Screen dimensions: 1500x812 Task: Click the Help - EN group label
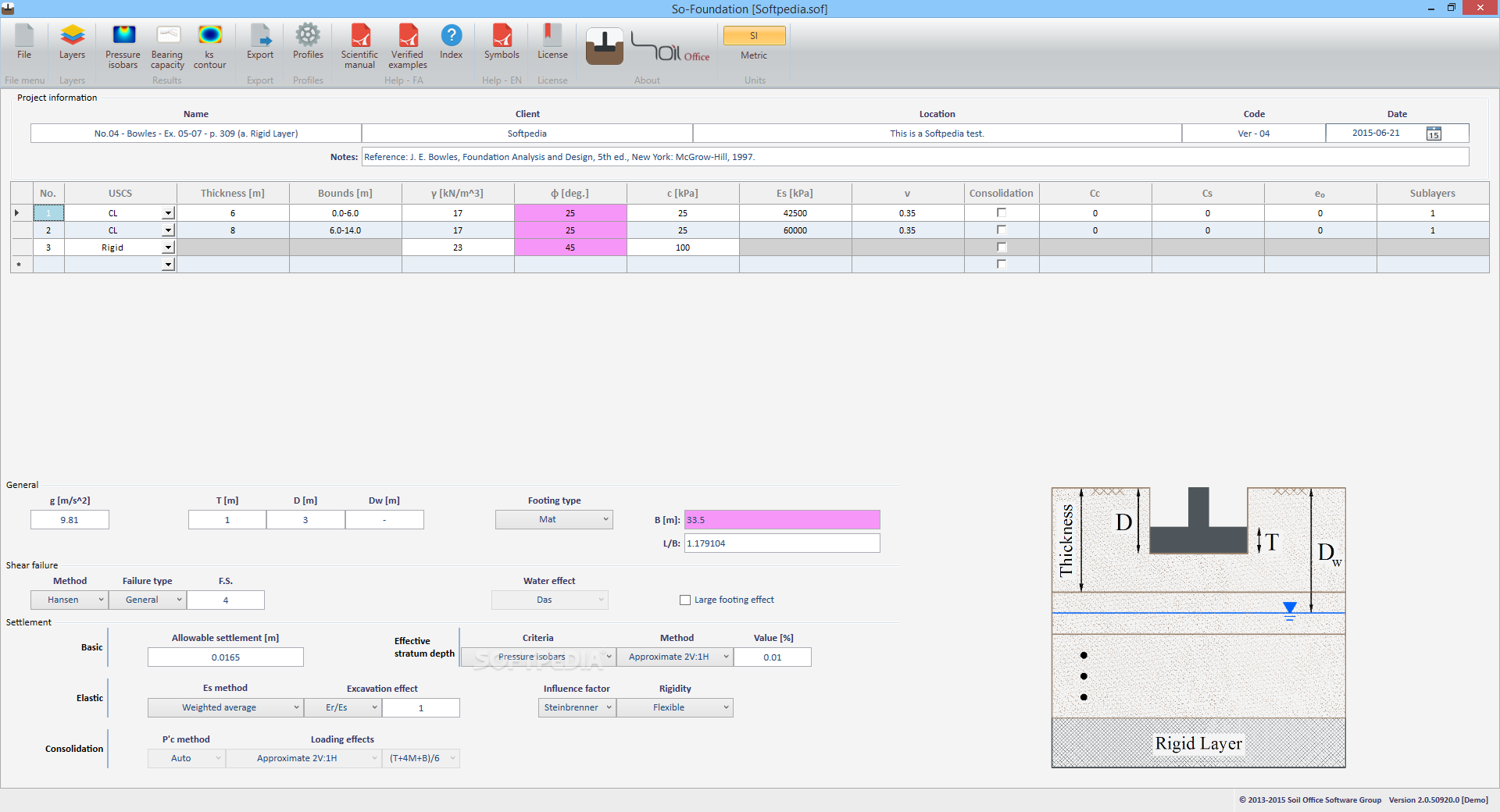(502, 80)
